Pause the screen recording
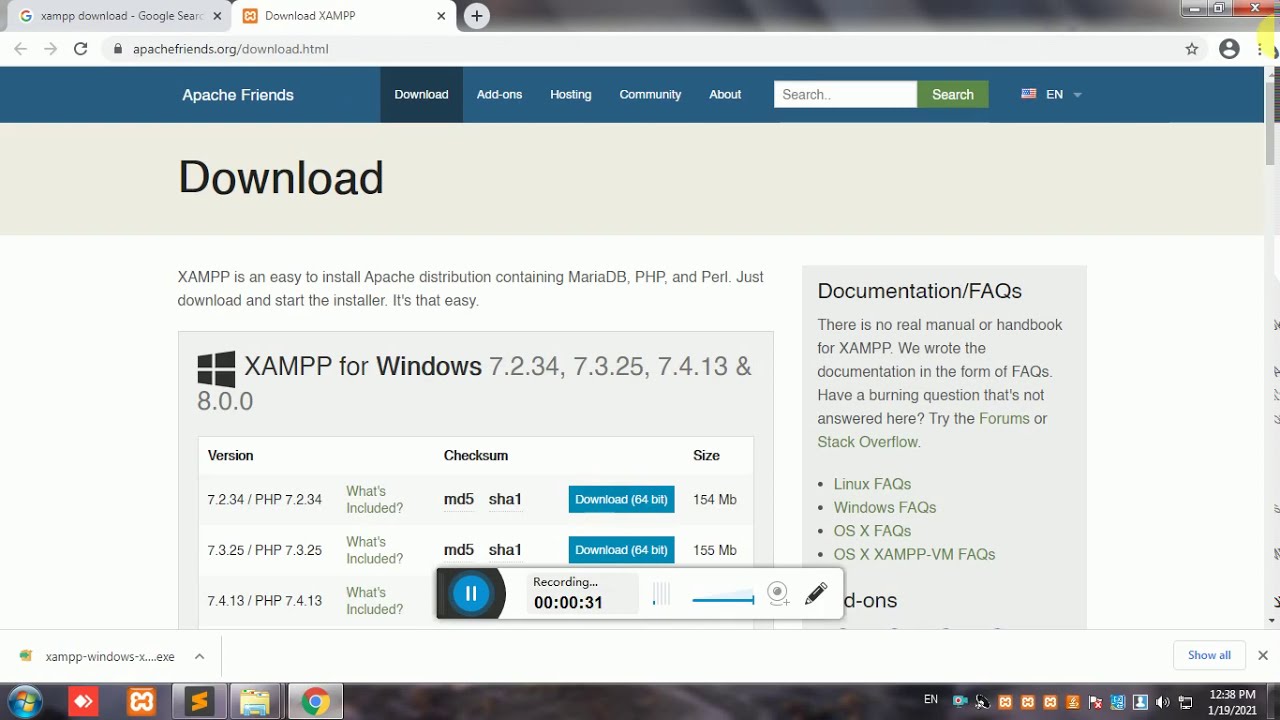 471,593
